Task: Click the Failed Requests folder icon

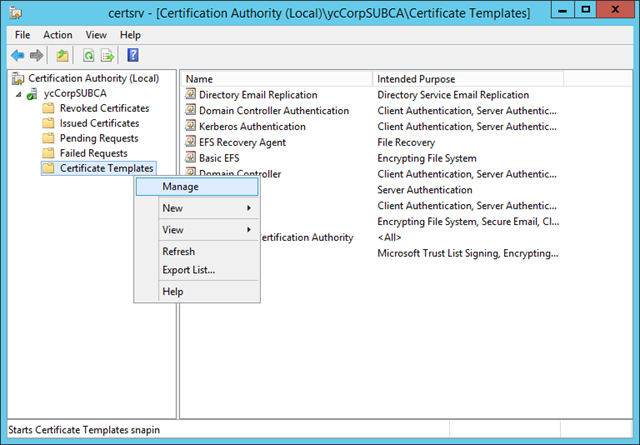Action: coord(48,154)
